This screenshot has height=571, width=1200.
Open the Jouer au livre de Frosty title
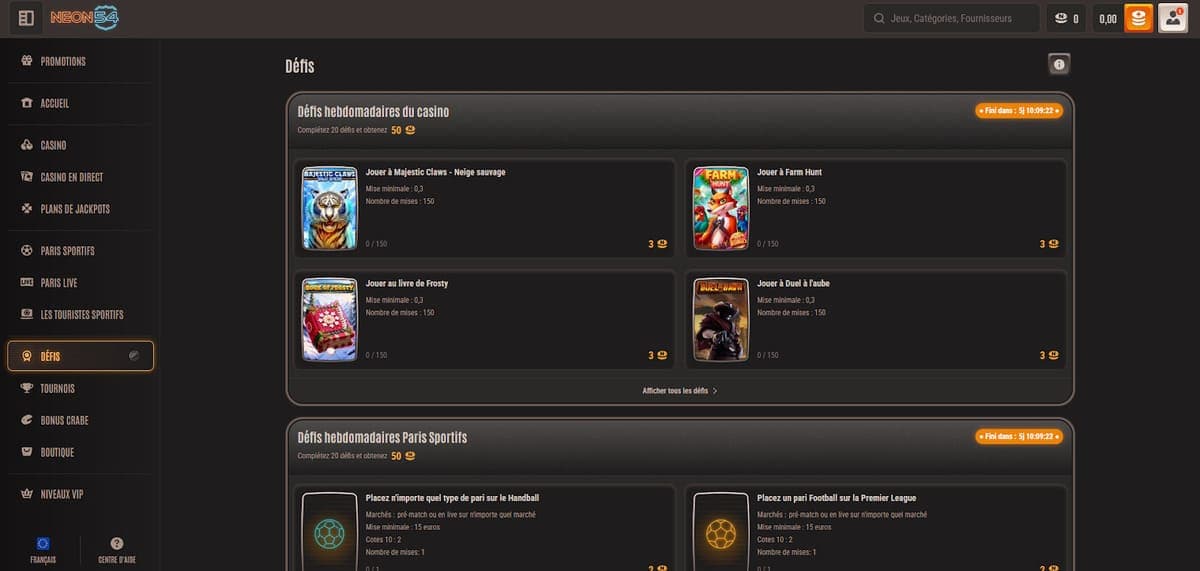407,283
